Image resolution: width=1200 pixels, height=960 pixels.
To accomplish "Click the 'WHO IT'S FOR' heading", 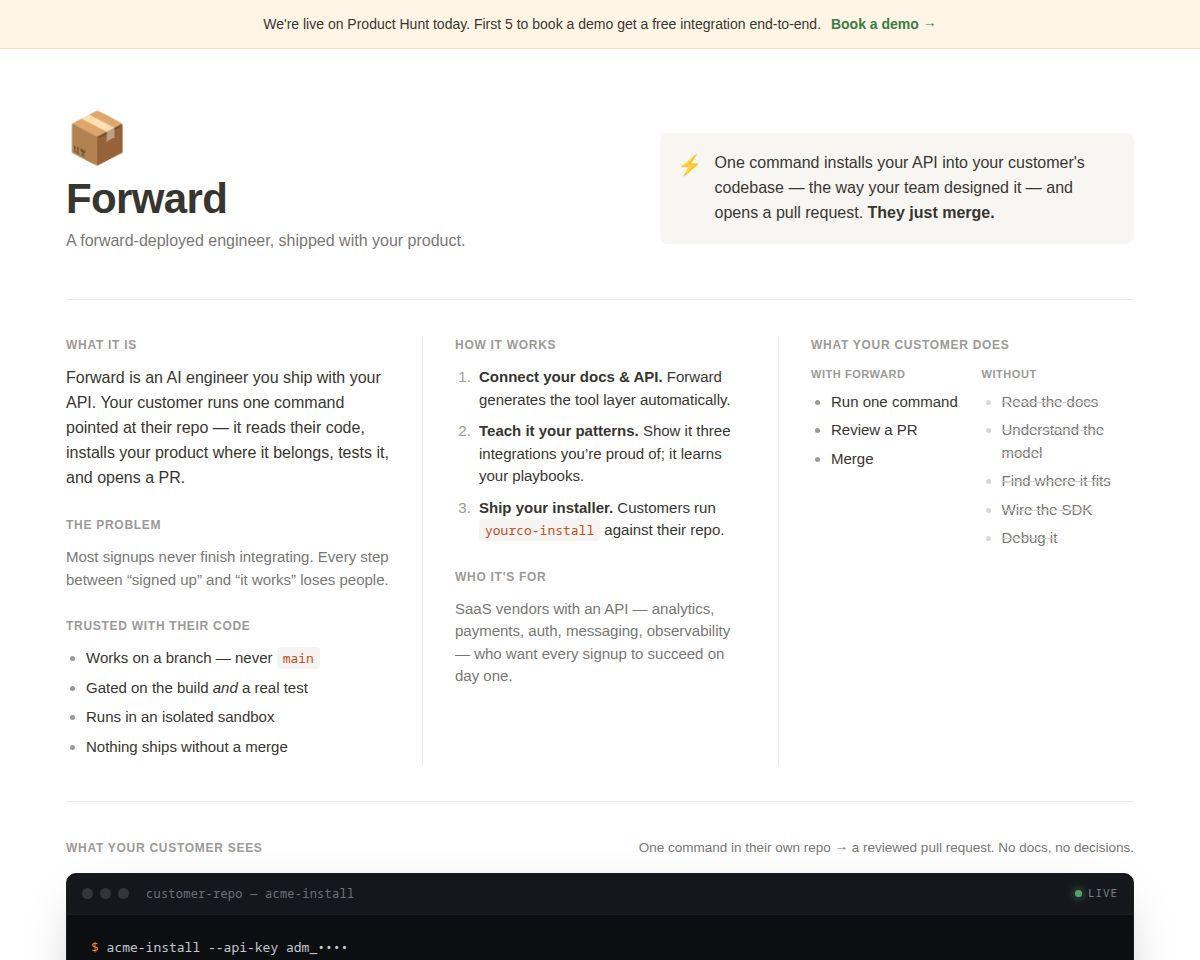I will point(500,577).
